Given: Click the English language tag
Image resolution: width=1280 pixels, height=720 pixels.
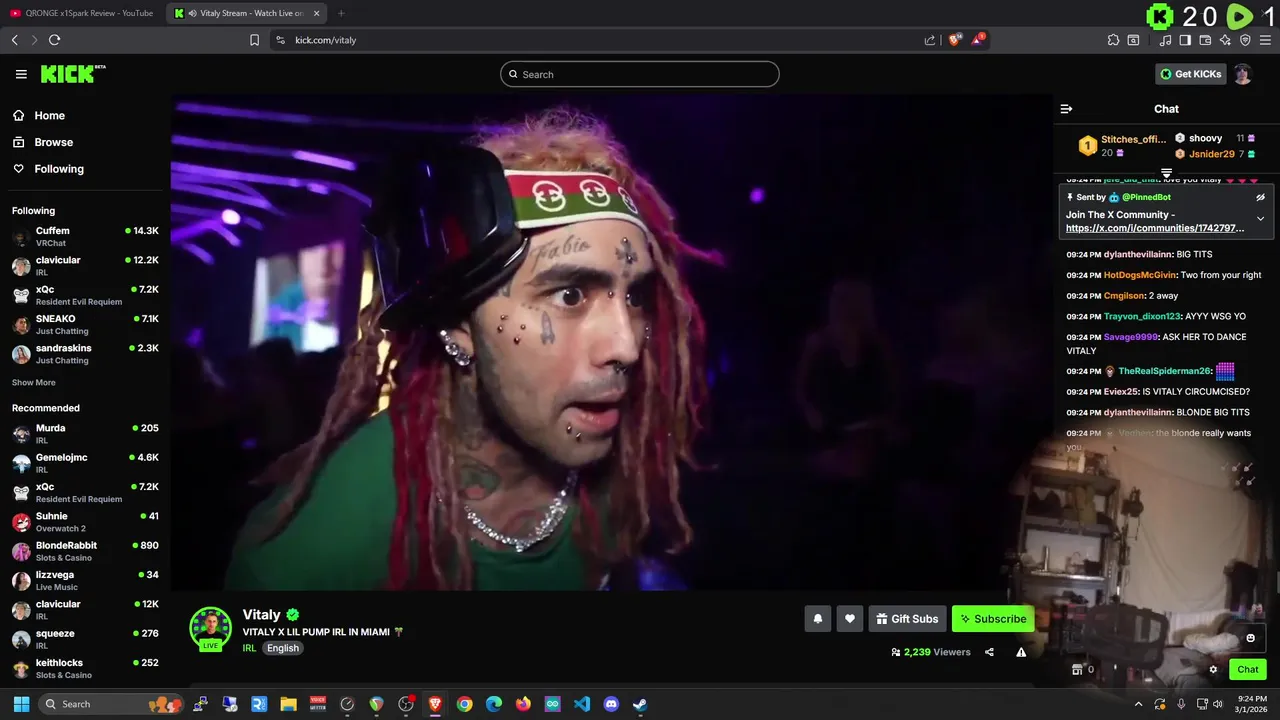Looking at the screenshot, I should pyautogui.click(x=283, y=648).
